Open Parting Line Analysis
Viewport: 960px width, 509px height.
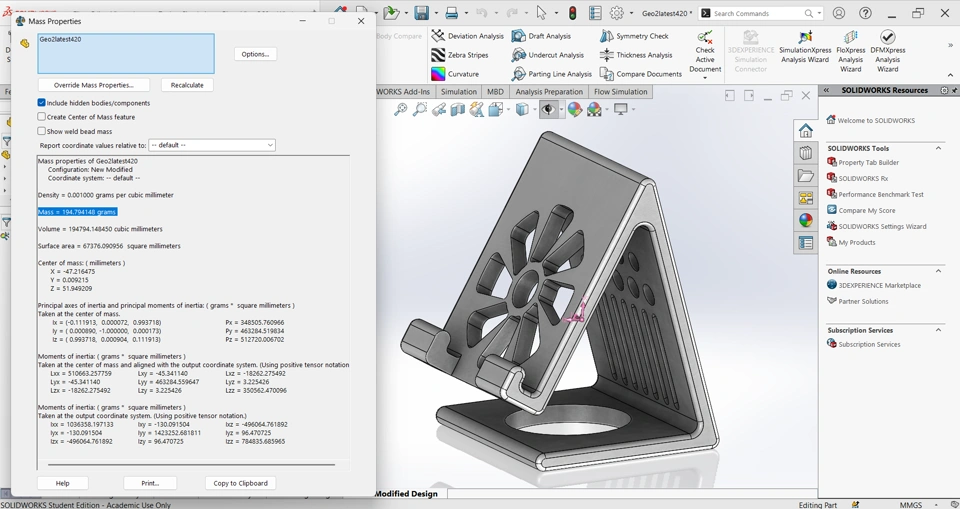(552, 74)
